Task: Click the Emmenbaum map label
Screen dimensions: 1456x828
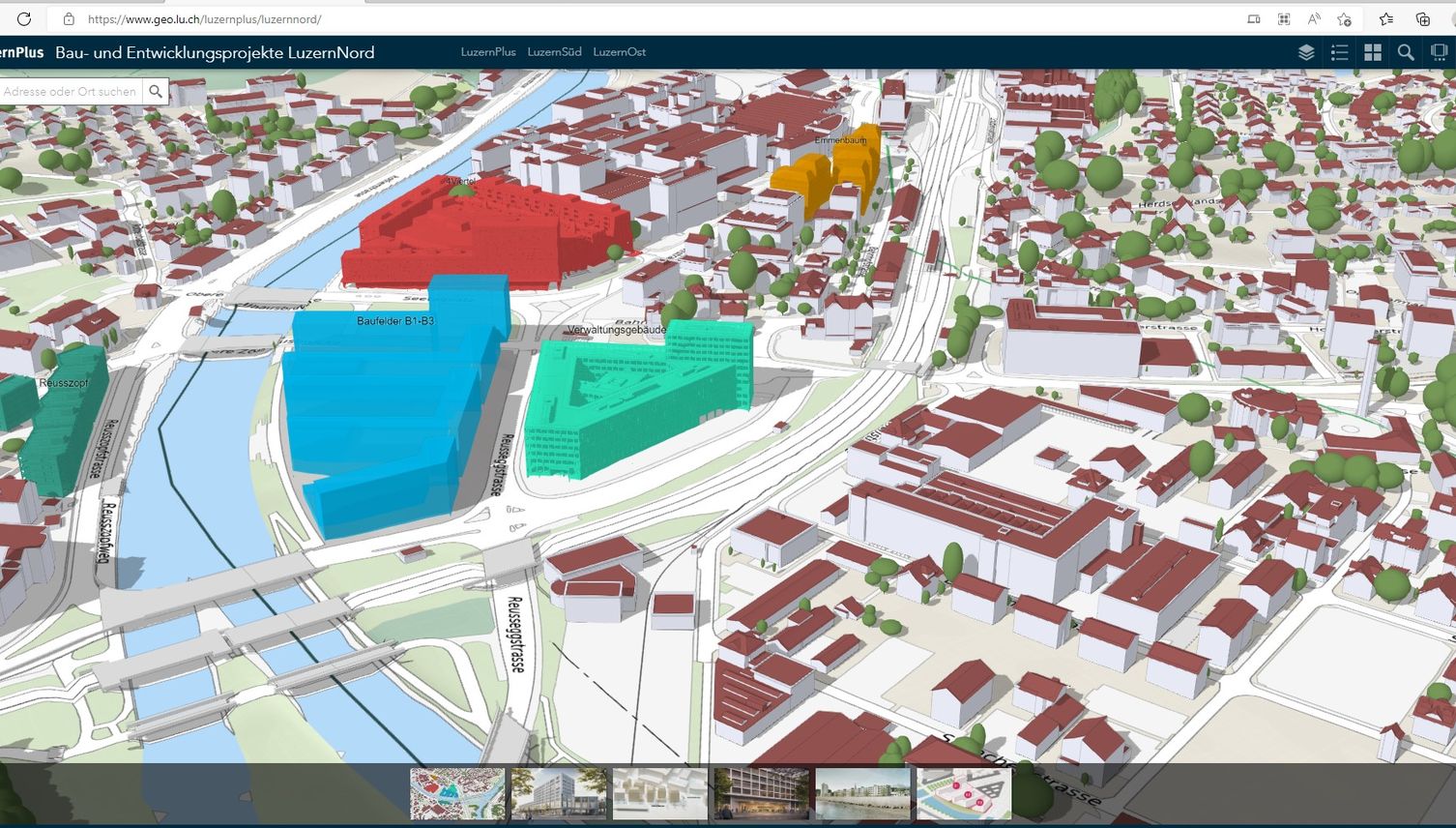Action: coord(840,140)
